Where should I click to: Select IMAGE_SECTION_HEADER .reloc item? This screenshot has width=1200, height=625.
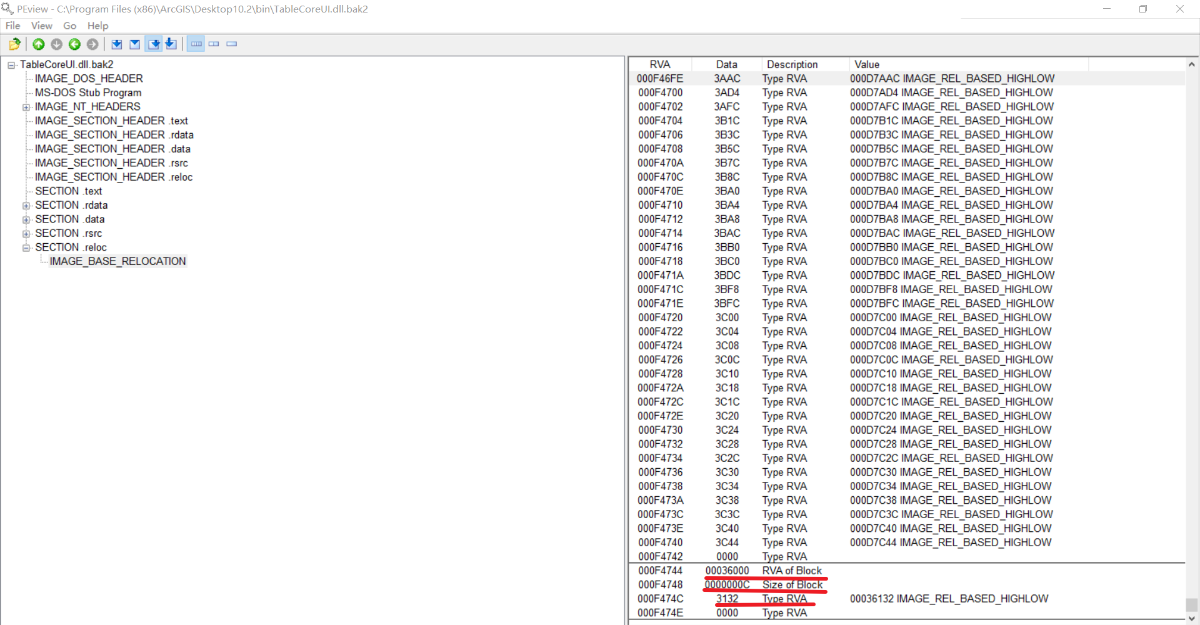tap(113, 176)
